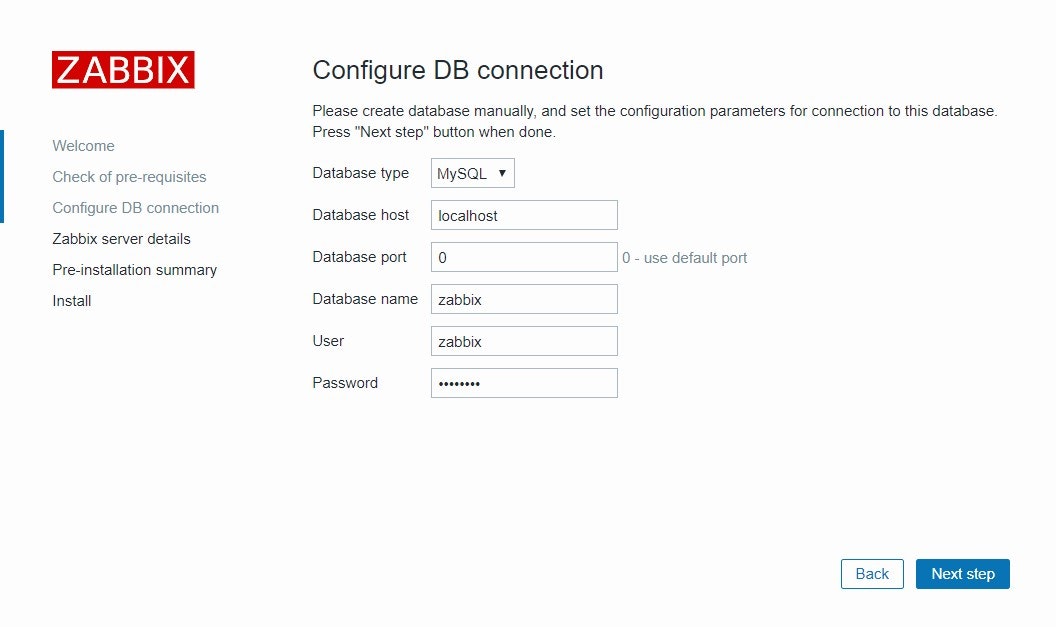Click the User field with value zabbix
Image resolution: width=1056 pixels, height=627 pixels.
[x=523, y=340]
